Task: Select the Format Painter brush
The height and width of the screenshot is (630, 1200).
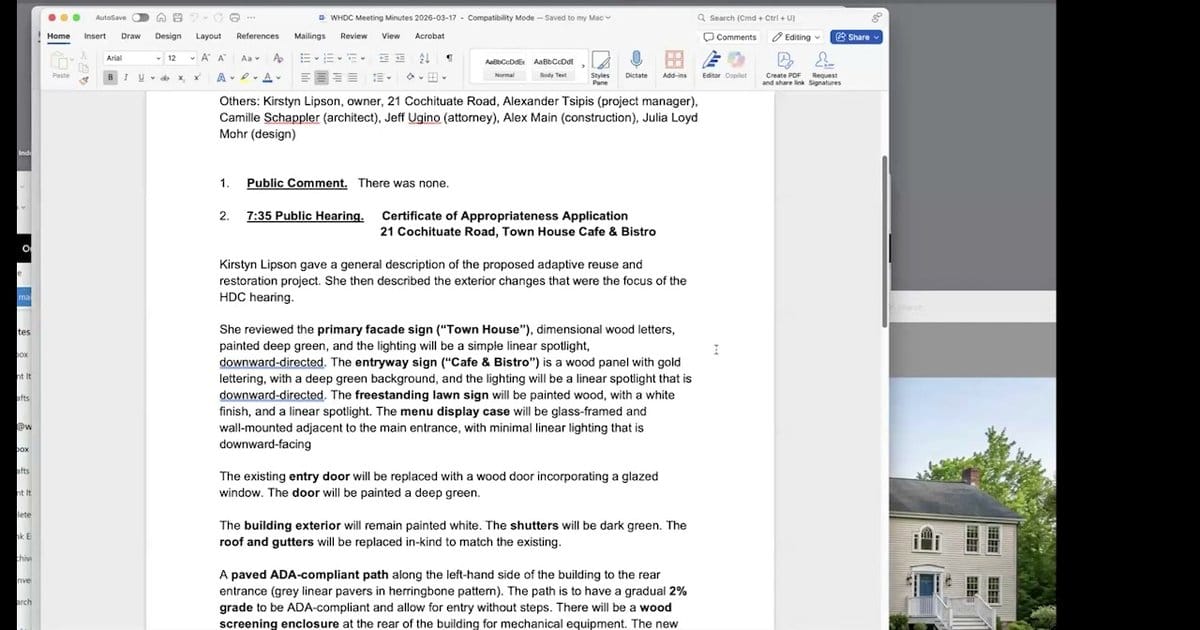Action: 84,78
